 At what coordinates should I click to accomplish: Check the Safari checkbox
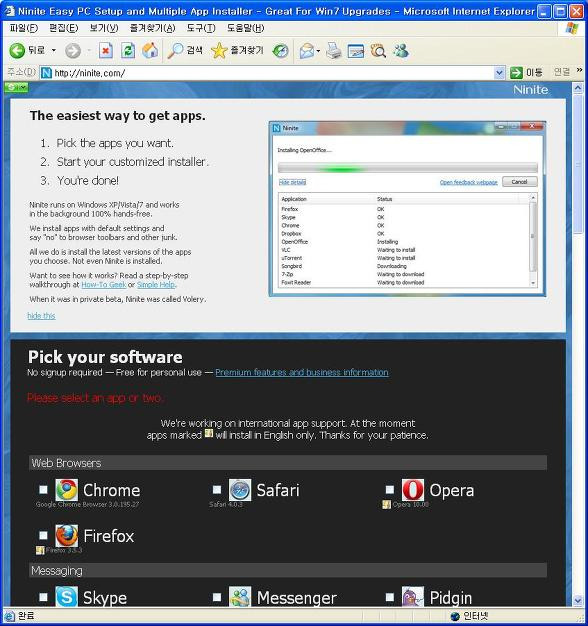coord(217,489)
